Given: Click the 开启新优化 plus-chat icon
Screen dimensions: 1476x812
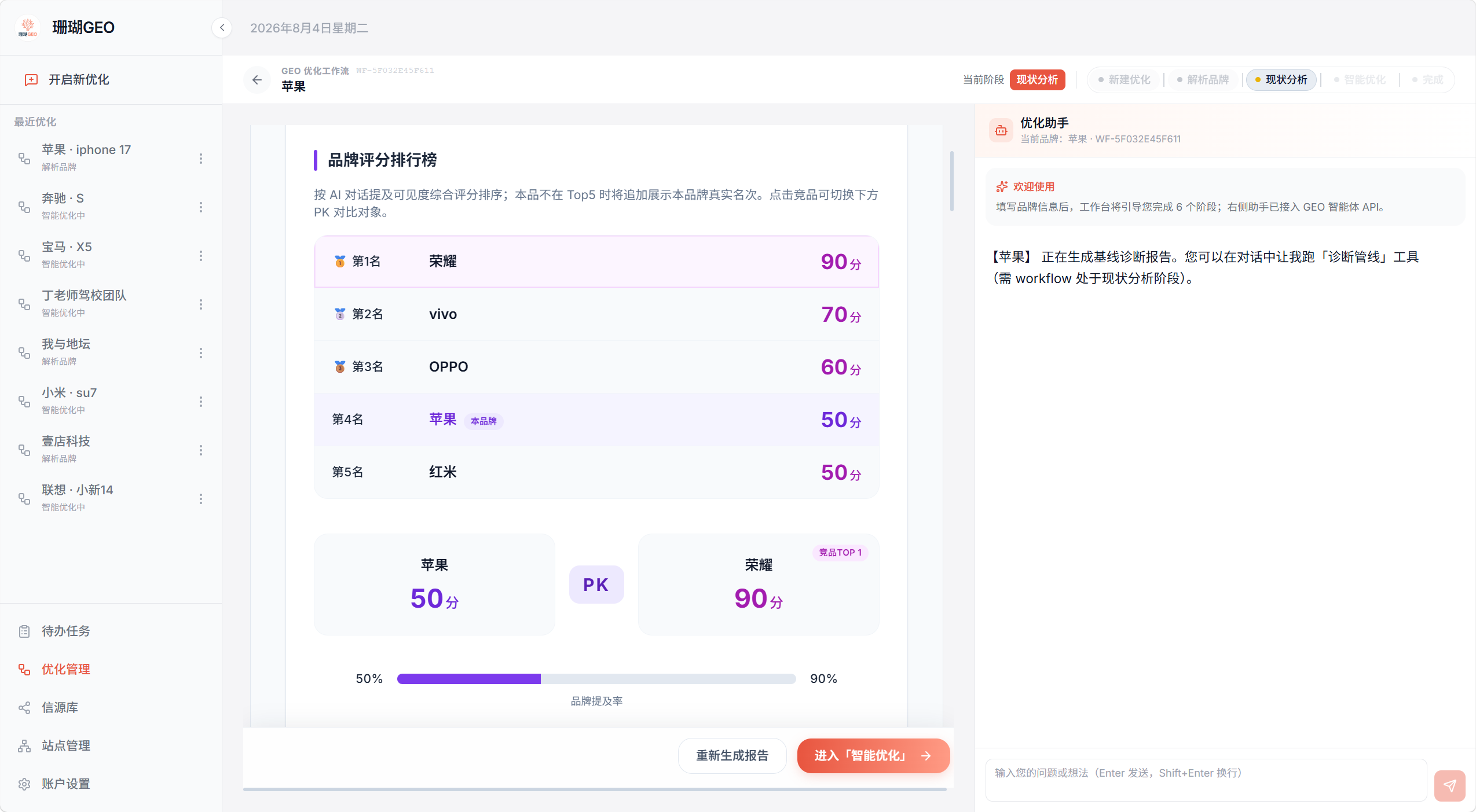Looking at the screenshot, I should [x=31, y=80].
